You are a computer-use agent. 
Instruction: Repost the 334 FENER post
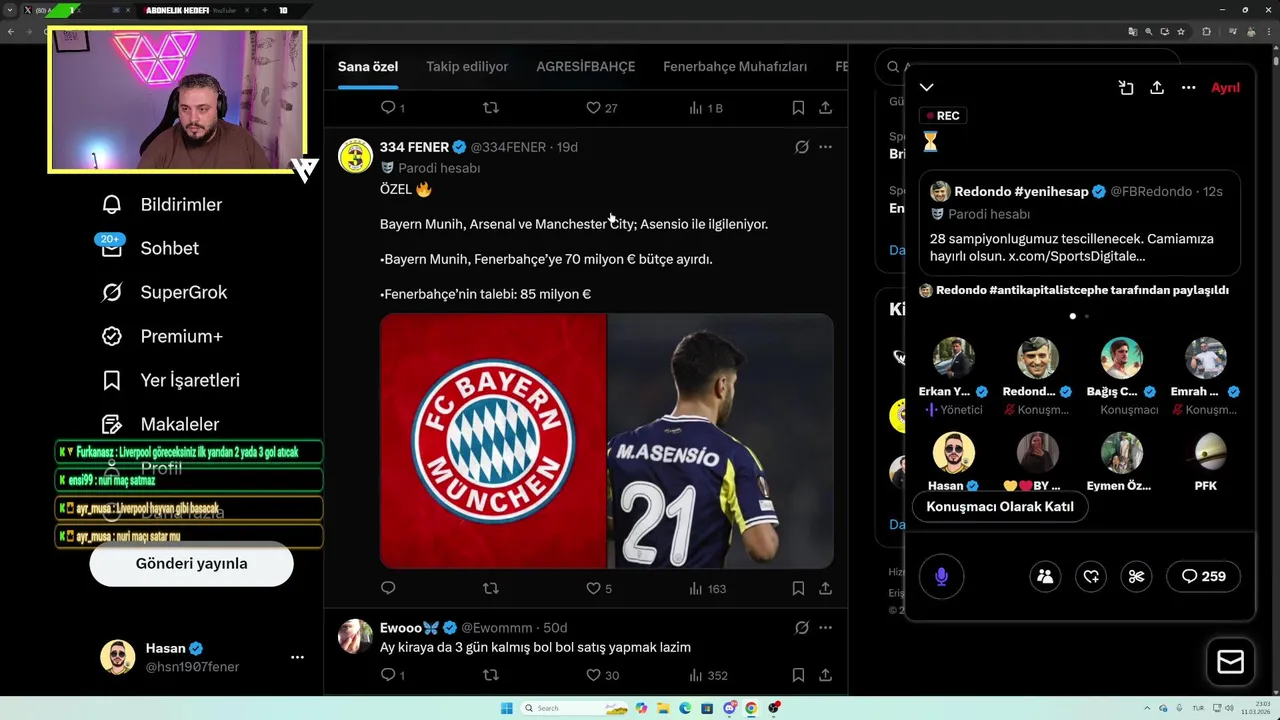490,588
